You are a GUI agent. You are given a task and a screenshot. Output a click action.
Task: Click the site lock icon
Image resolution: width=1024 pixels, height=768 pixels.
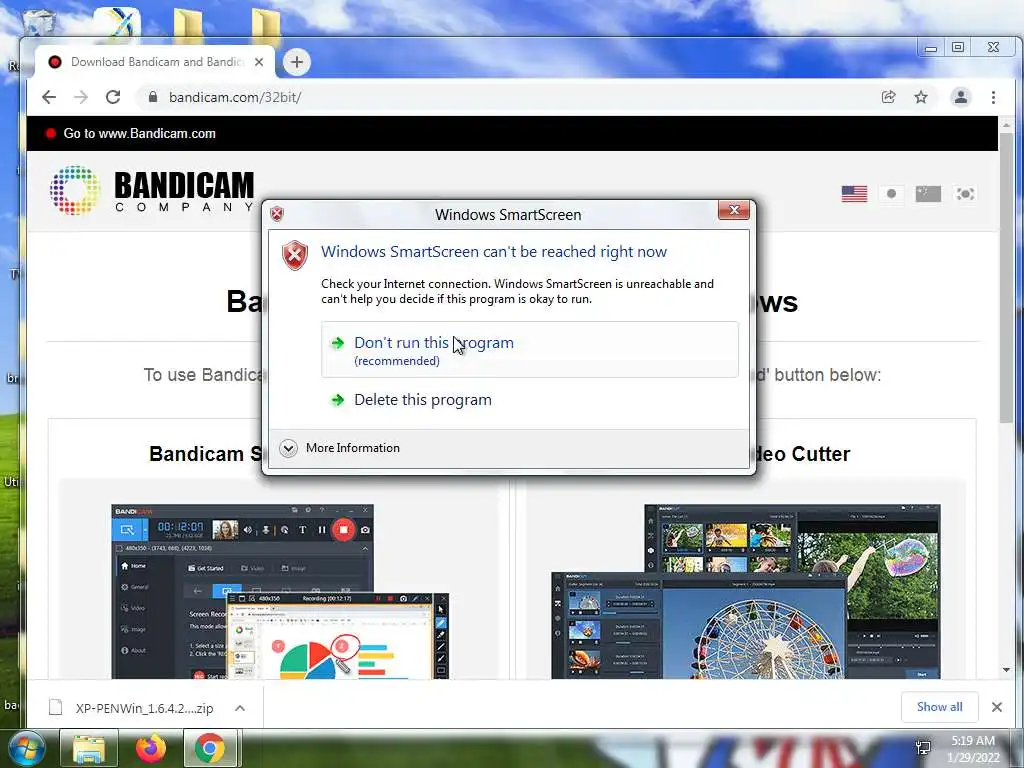[153, 97]
